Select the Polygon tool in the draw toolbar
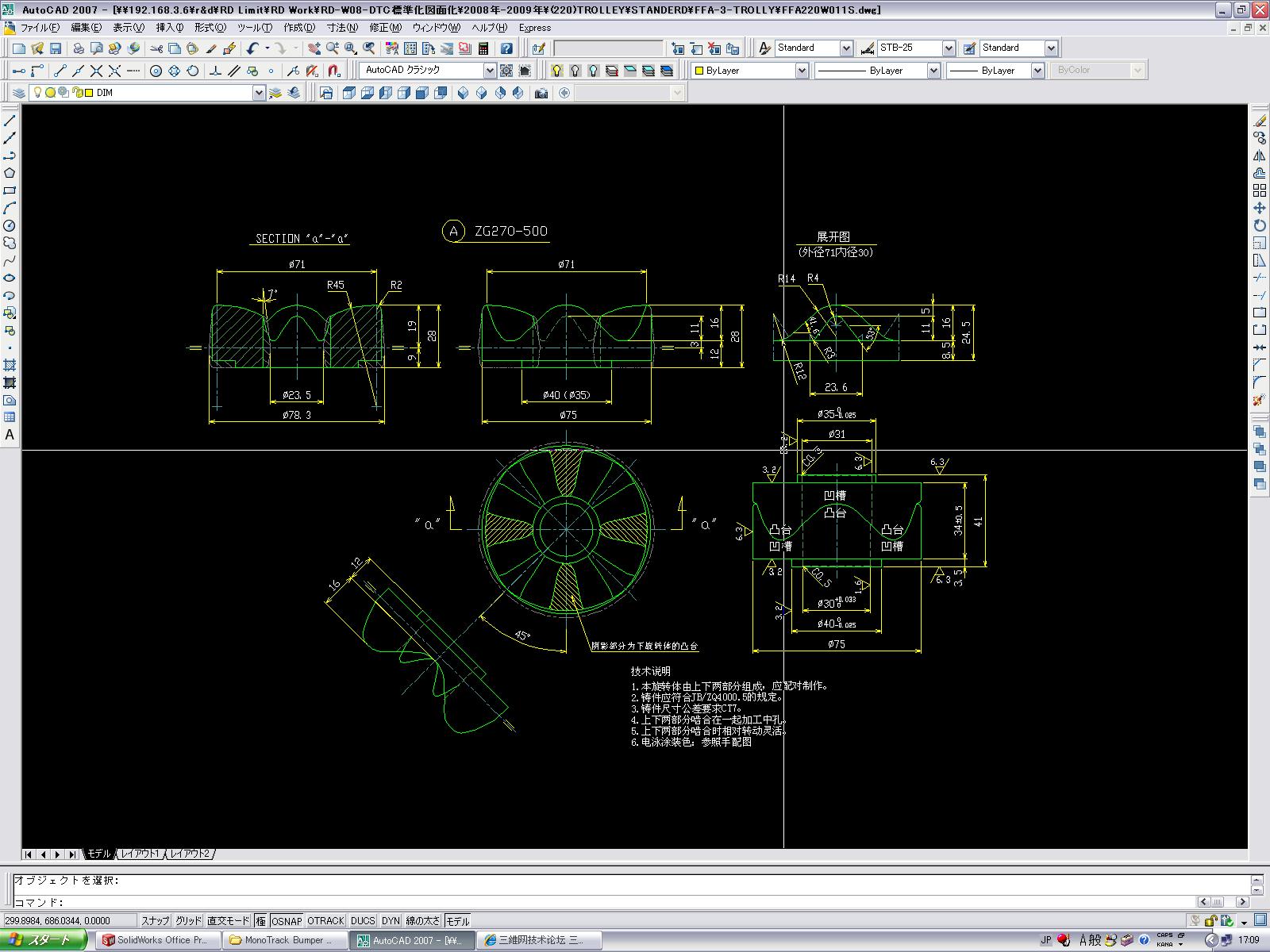The width and height of the screenshot is (1270, 952). click(10, 173)
